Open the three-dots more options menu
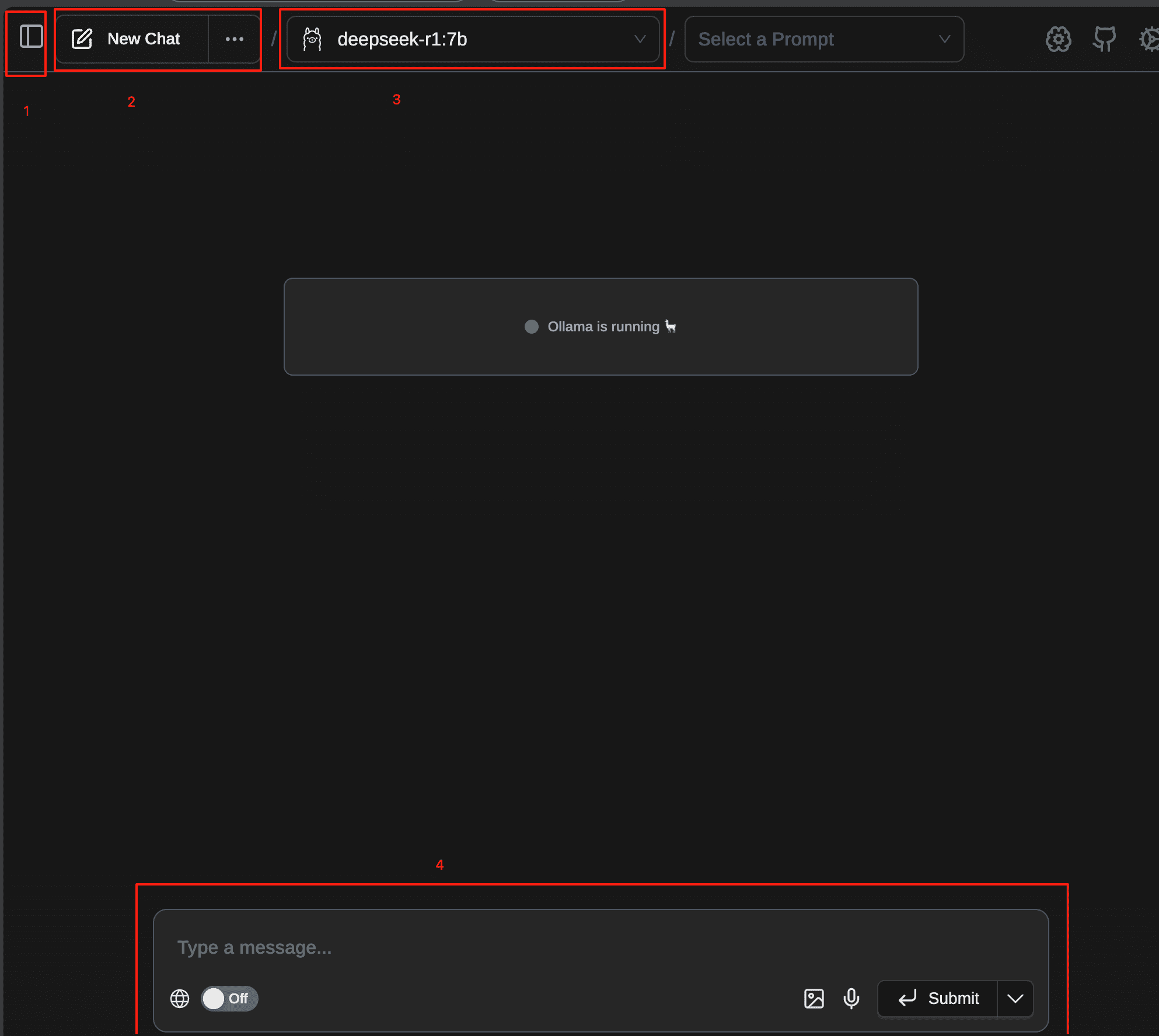The height and width of the screenshot is (1036, 1159). (x=234, y=39)
